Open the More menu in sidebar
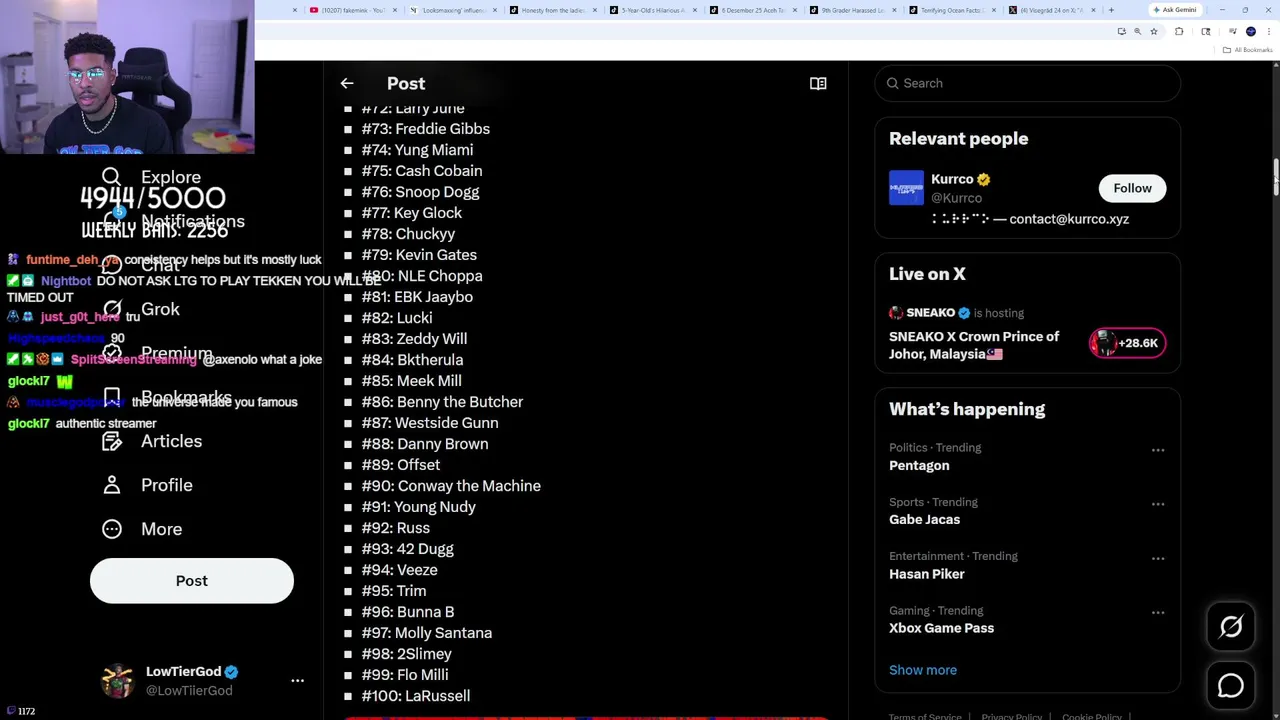The height and width of the screenshot is (720, 1280). click(x=142, y=529)
